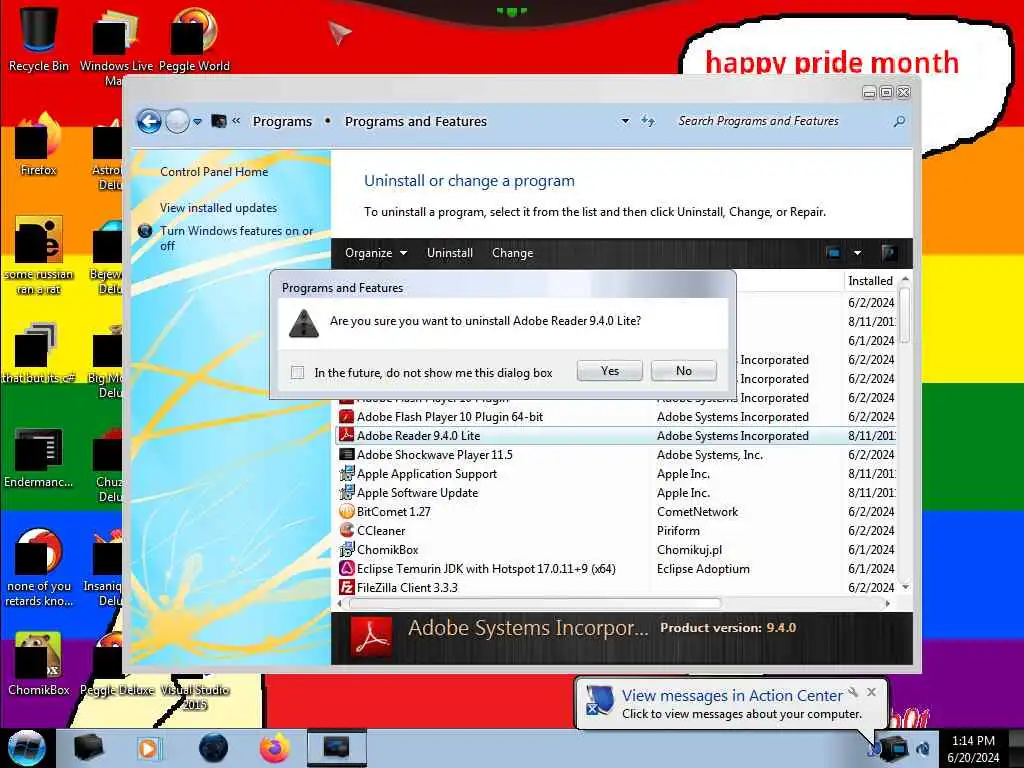Confirm uninstall with the Yes button
Image resolution: width=1024 pixels, height=768 pixels.
pyautogui.click(x=609, y=371)
